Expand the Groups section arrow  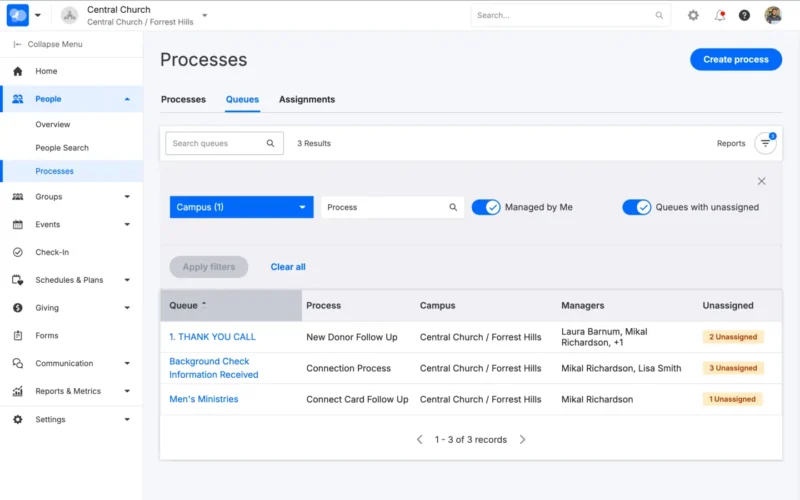pyautogui.click(x=127, y=196)
